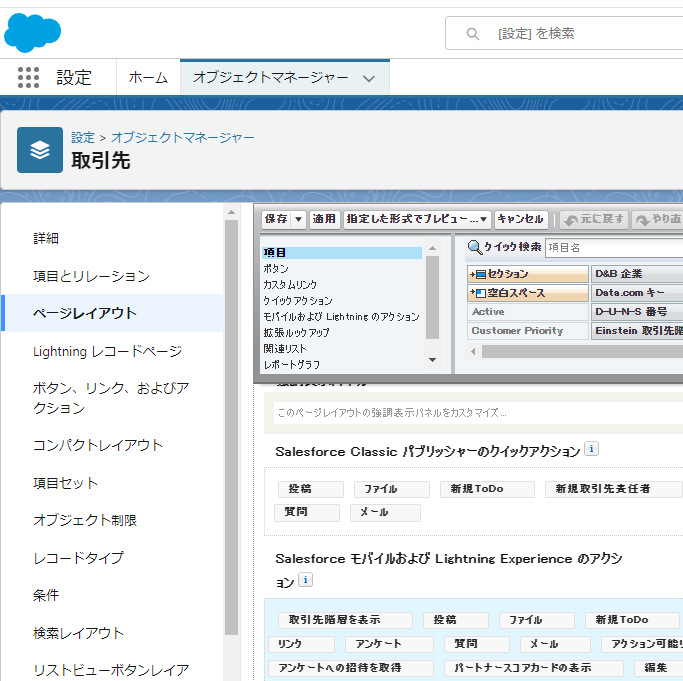This screenshot has height=681, width=683.
Task: Open the 保存 dropdown arrow
Action: 299,219
